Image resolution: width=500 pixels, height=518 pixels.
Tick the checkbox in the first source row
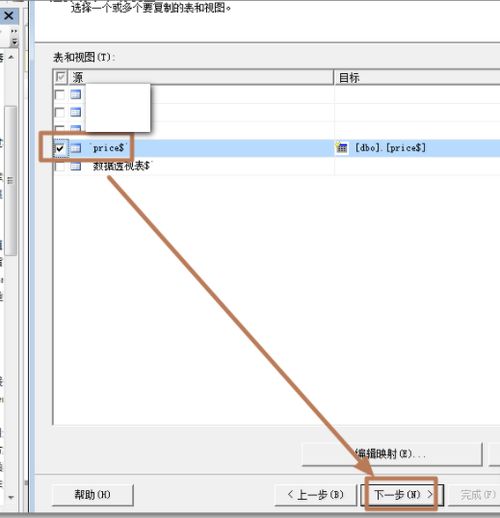[60, 95]
